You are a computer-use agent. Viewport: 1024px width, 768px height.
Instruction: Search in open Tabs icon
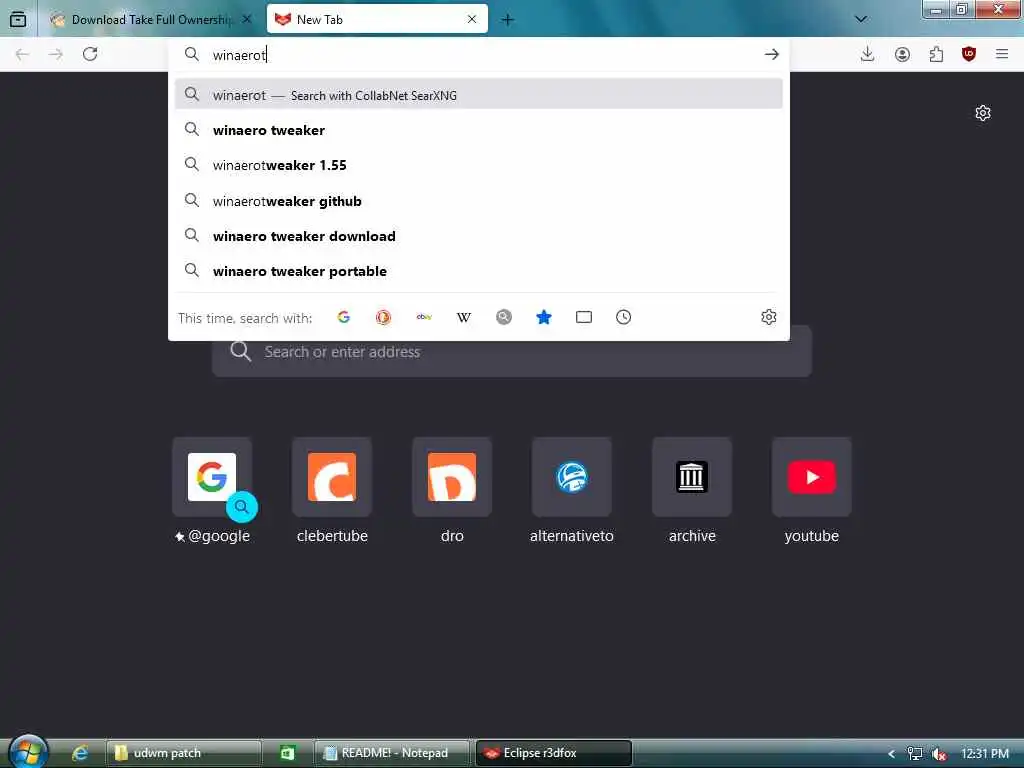[584, 317]
